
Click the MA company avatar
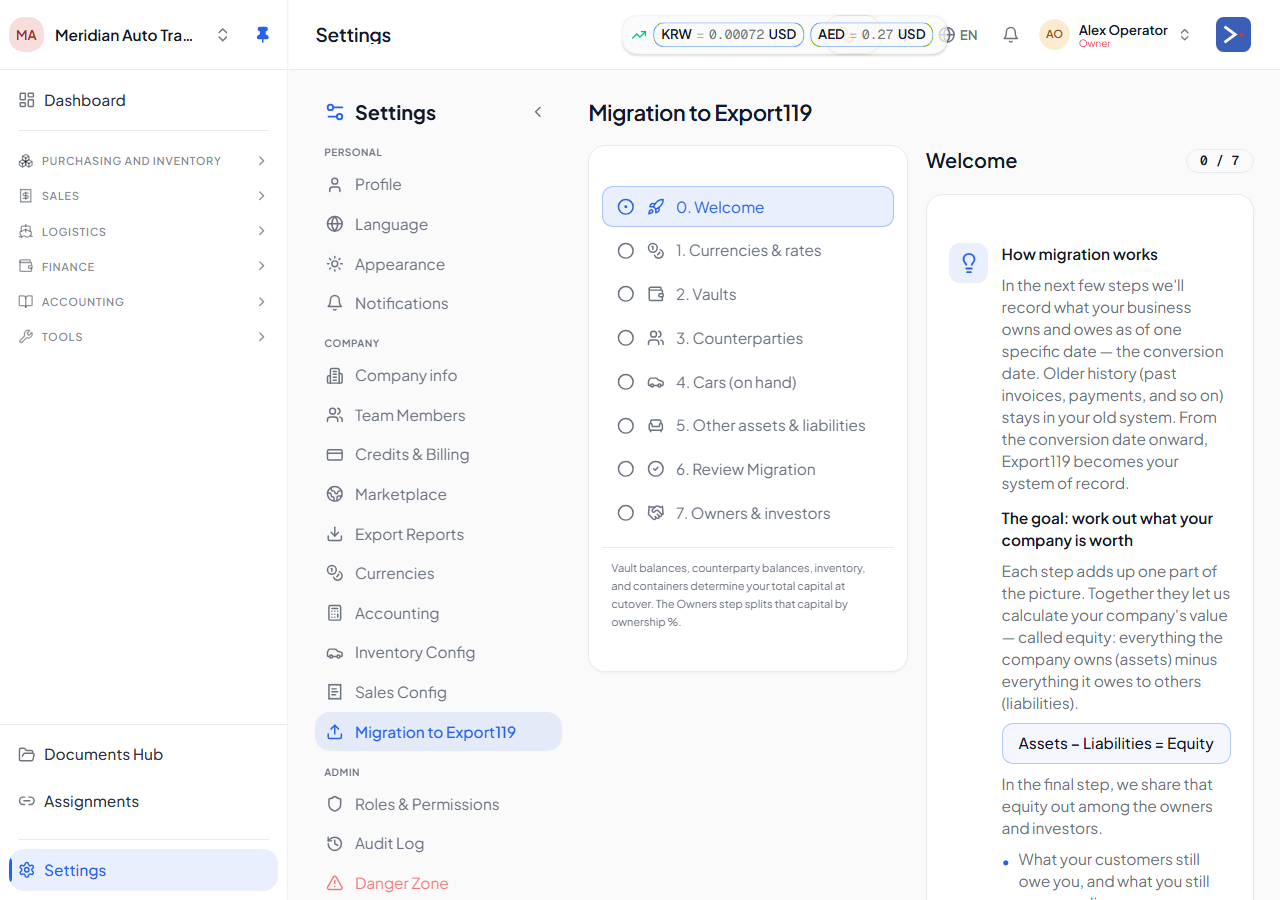pyautogui.click(x=27, y=35)
